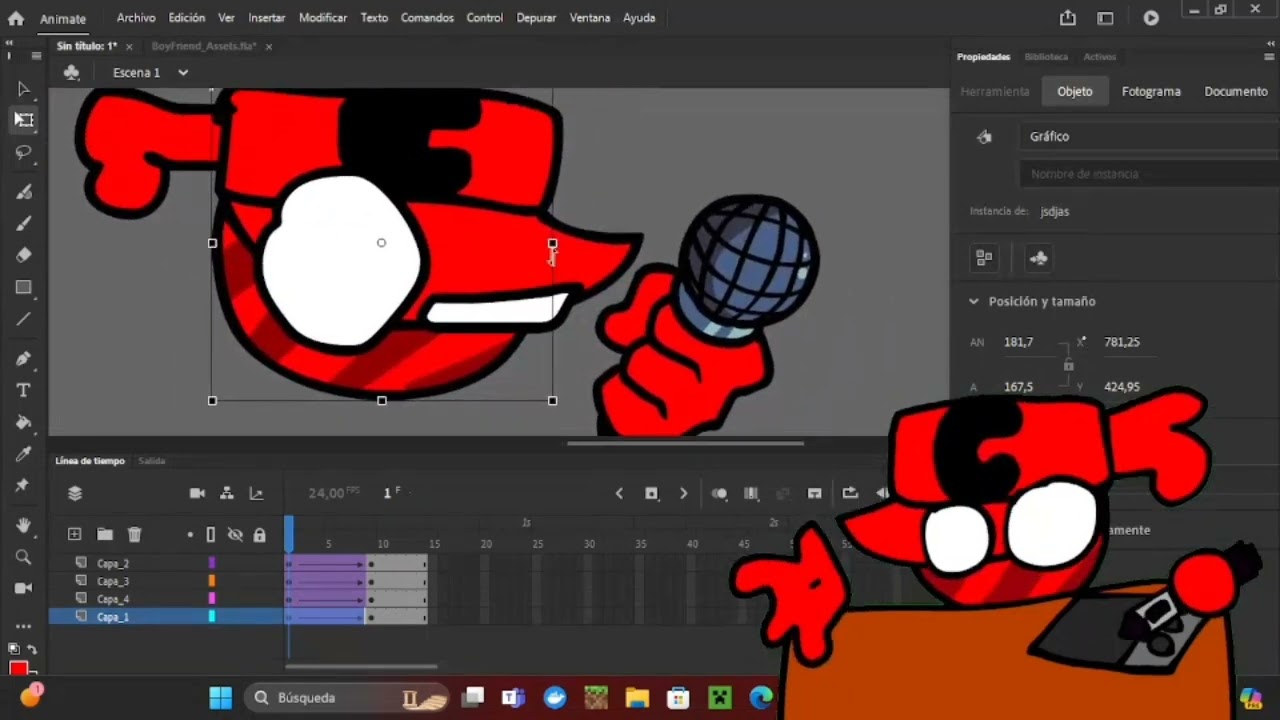
Task: Open the workspace switcher icon
Action: (x=1105, y=18)
